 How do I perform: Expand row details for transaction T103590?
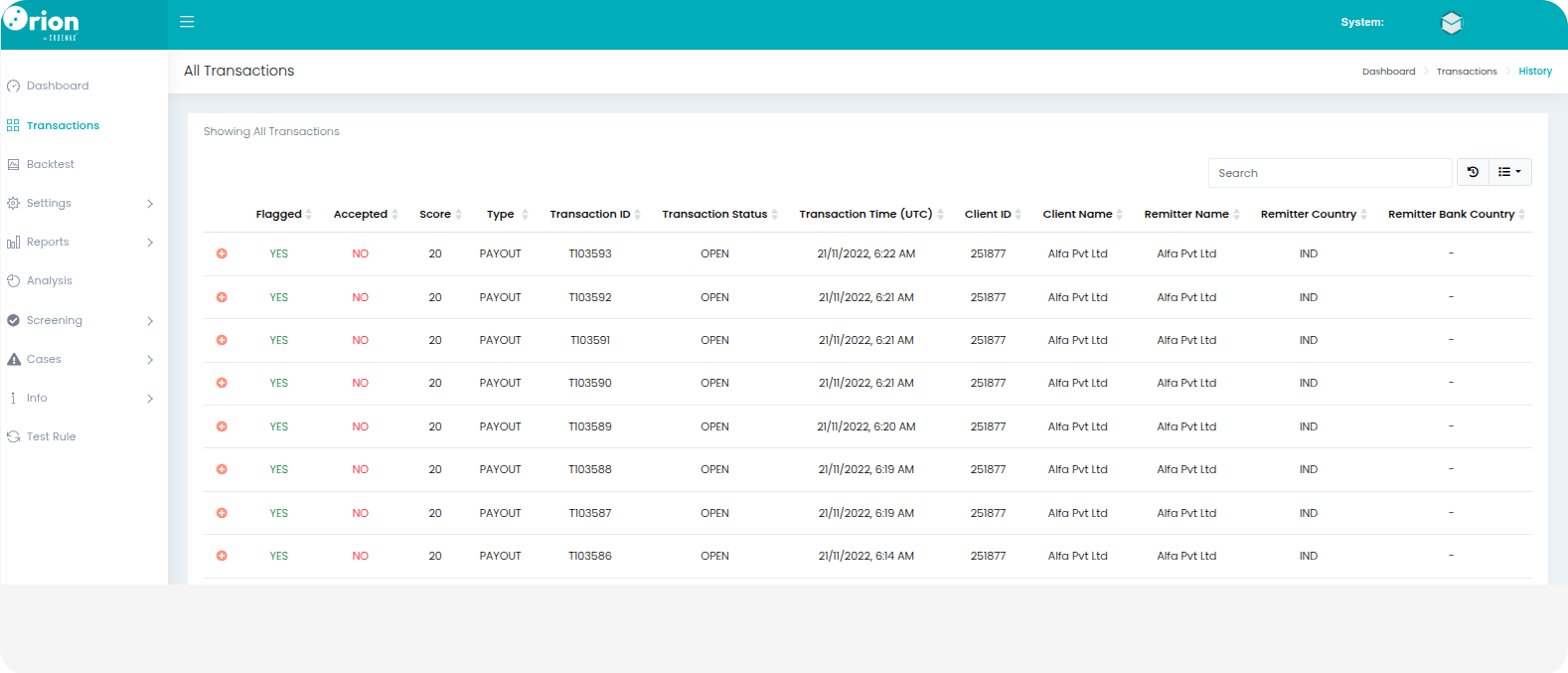tap(222, 383)
